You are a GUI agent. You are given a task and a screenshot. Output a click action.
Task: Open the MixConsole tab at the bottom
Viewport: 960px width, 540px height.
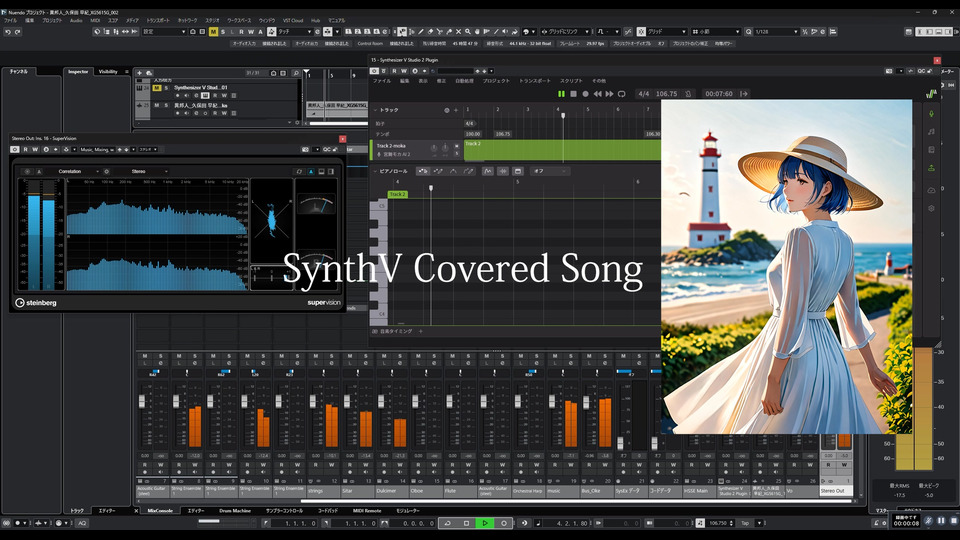[x=160, y=510]
